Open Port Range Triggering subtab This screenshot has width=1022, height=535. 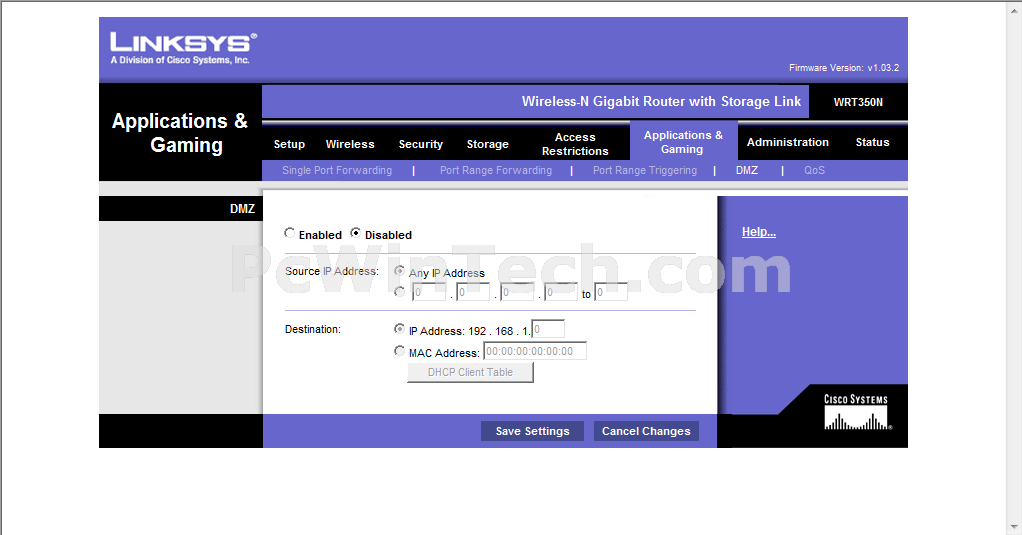tap(645, 170)
